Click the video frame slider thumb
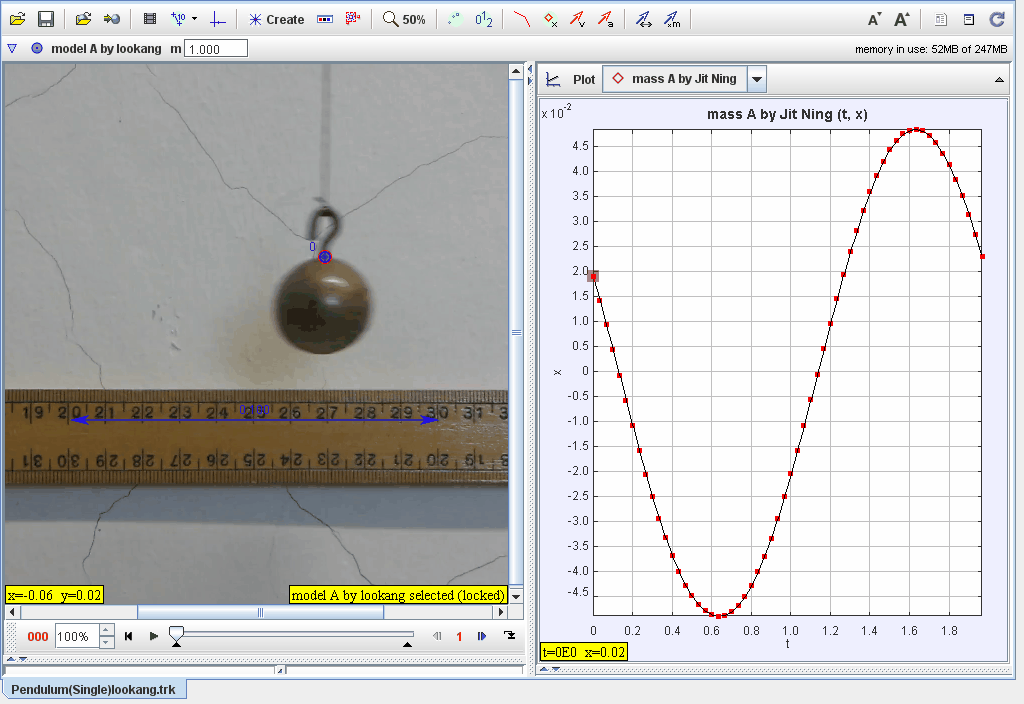 coord(176,633)
